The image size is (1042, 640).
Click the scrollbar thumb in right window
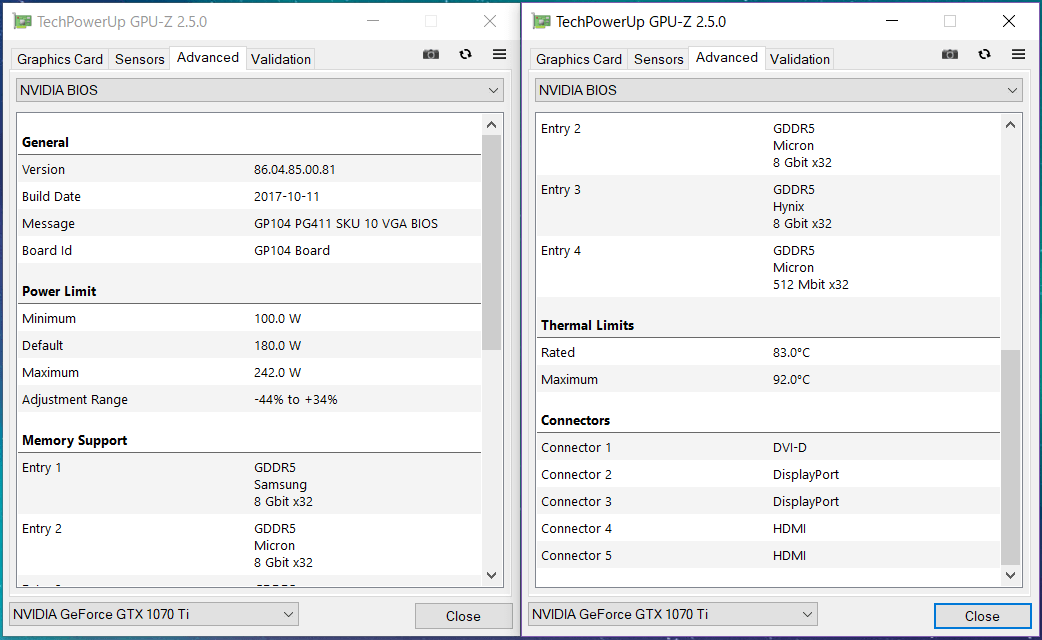pyautogui.click(x=1010, y=457)
